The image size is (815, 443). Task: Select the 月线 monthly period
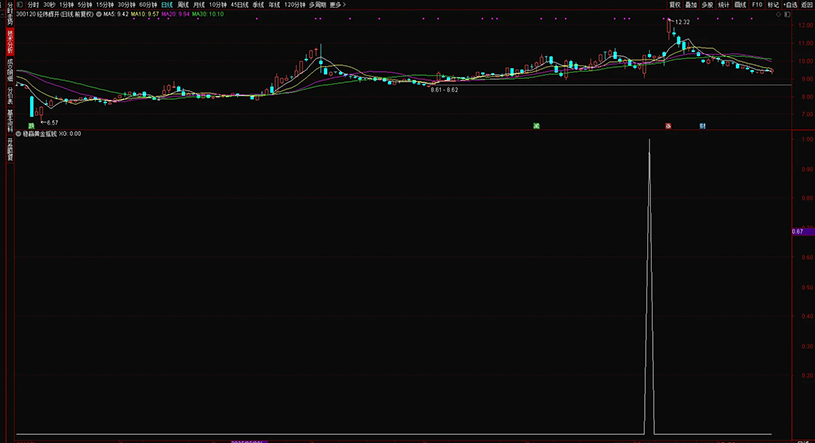point(199,5)
